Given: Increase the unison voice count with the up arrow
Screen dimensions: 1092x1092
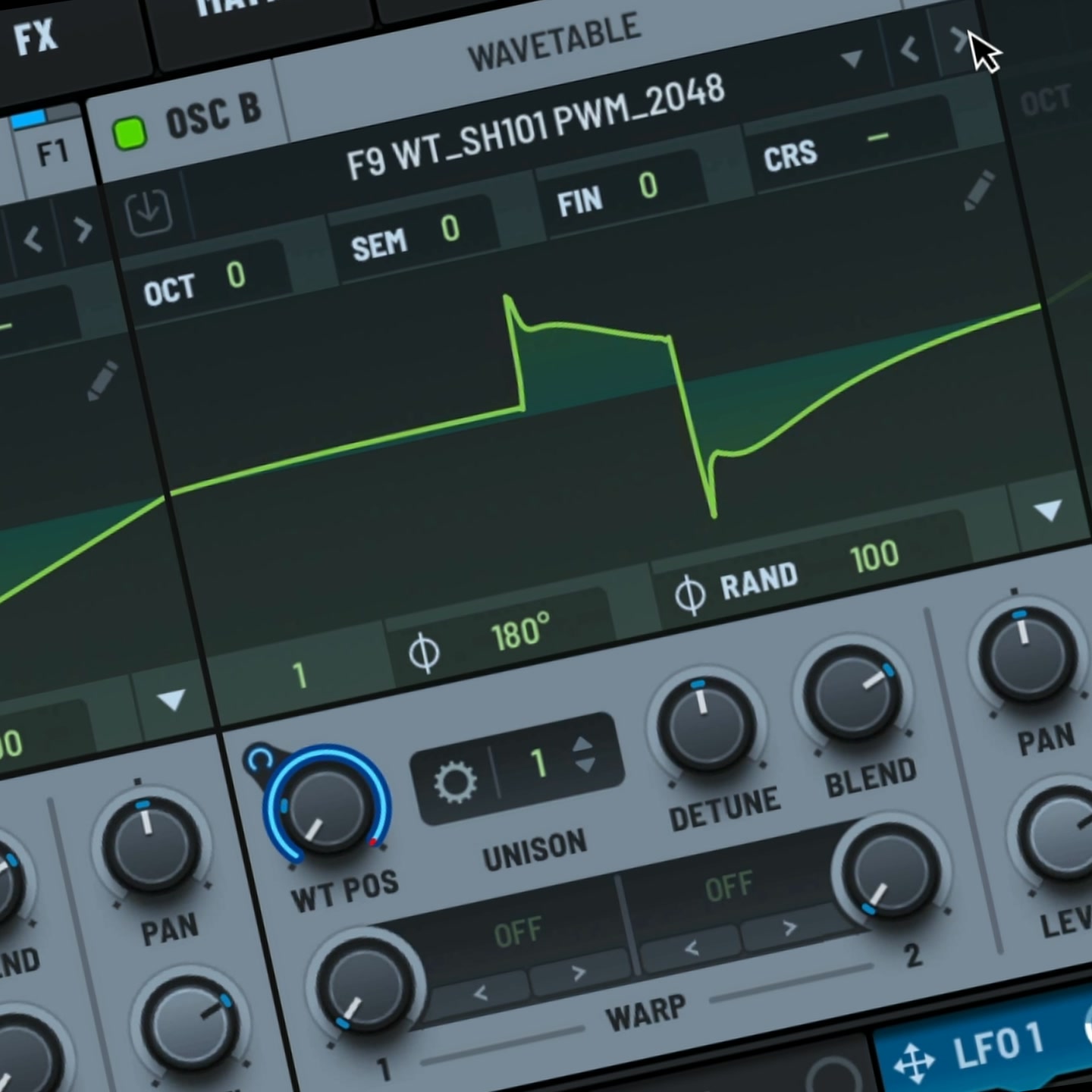Looking at the screenshot, I should [582, 744].
